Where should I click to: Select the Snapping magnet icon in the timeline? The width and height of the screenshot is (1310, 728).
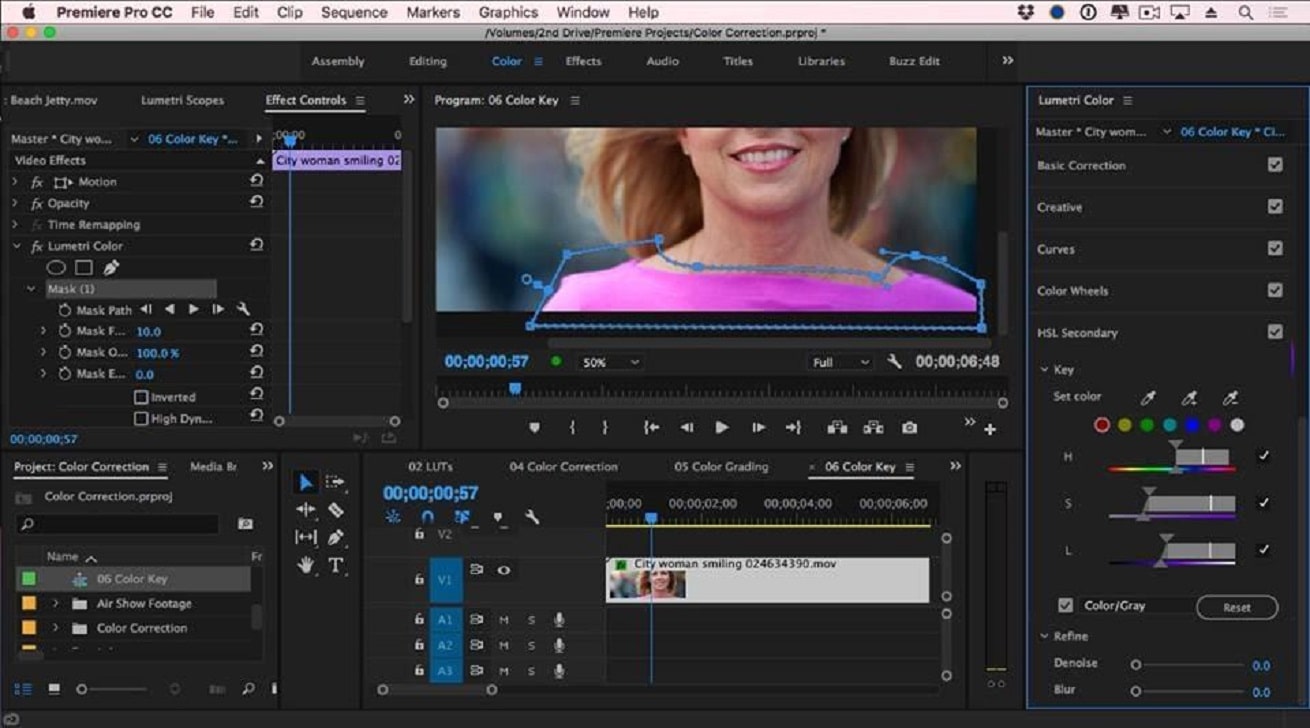click(428, 516)
